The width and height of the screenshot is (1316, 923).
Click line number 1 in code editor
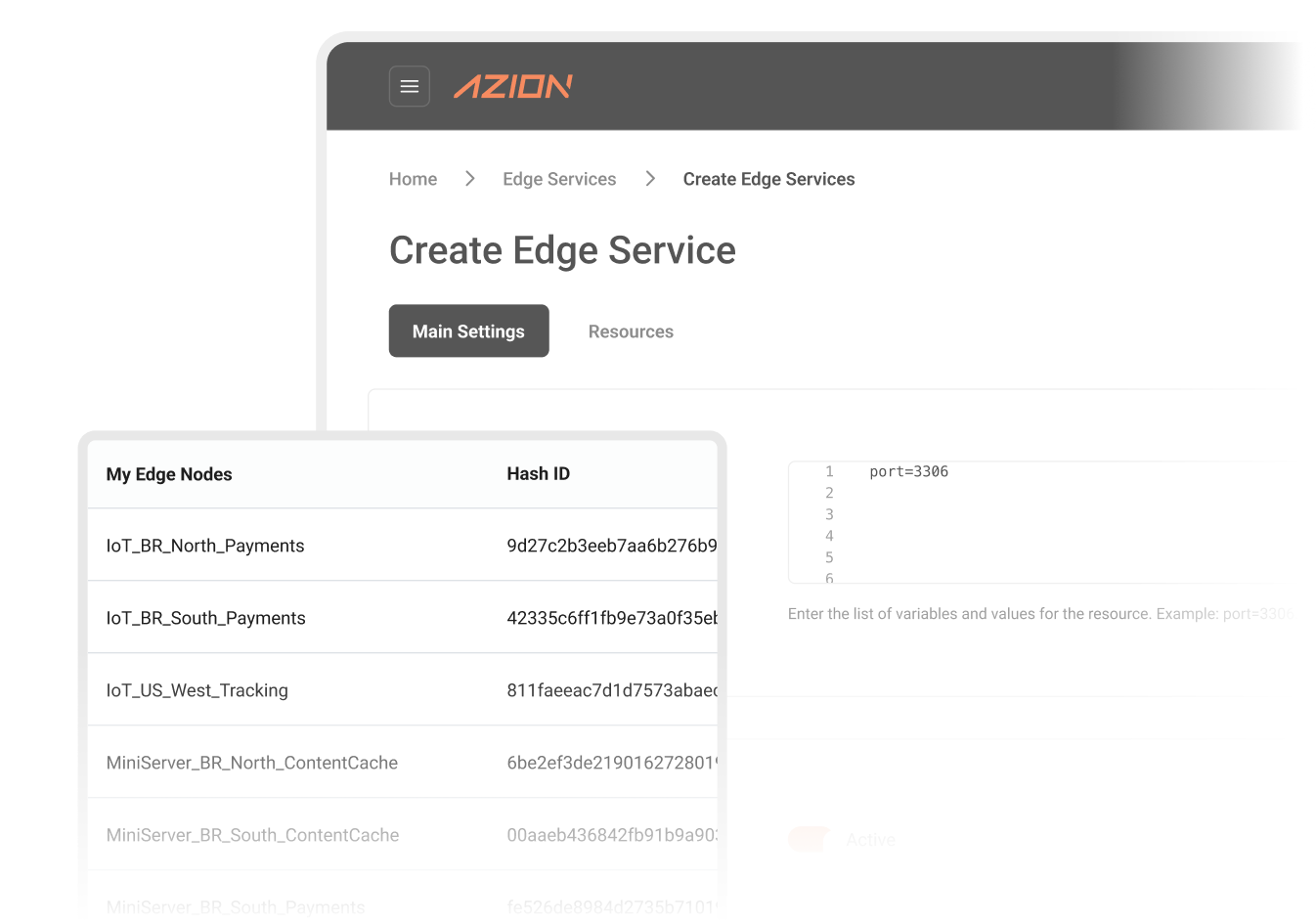829,471
